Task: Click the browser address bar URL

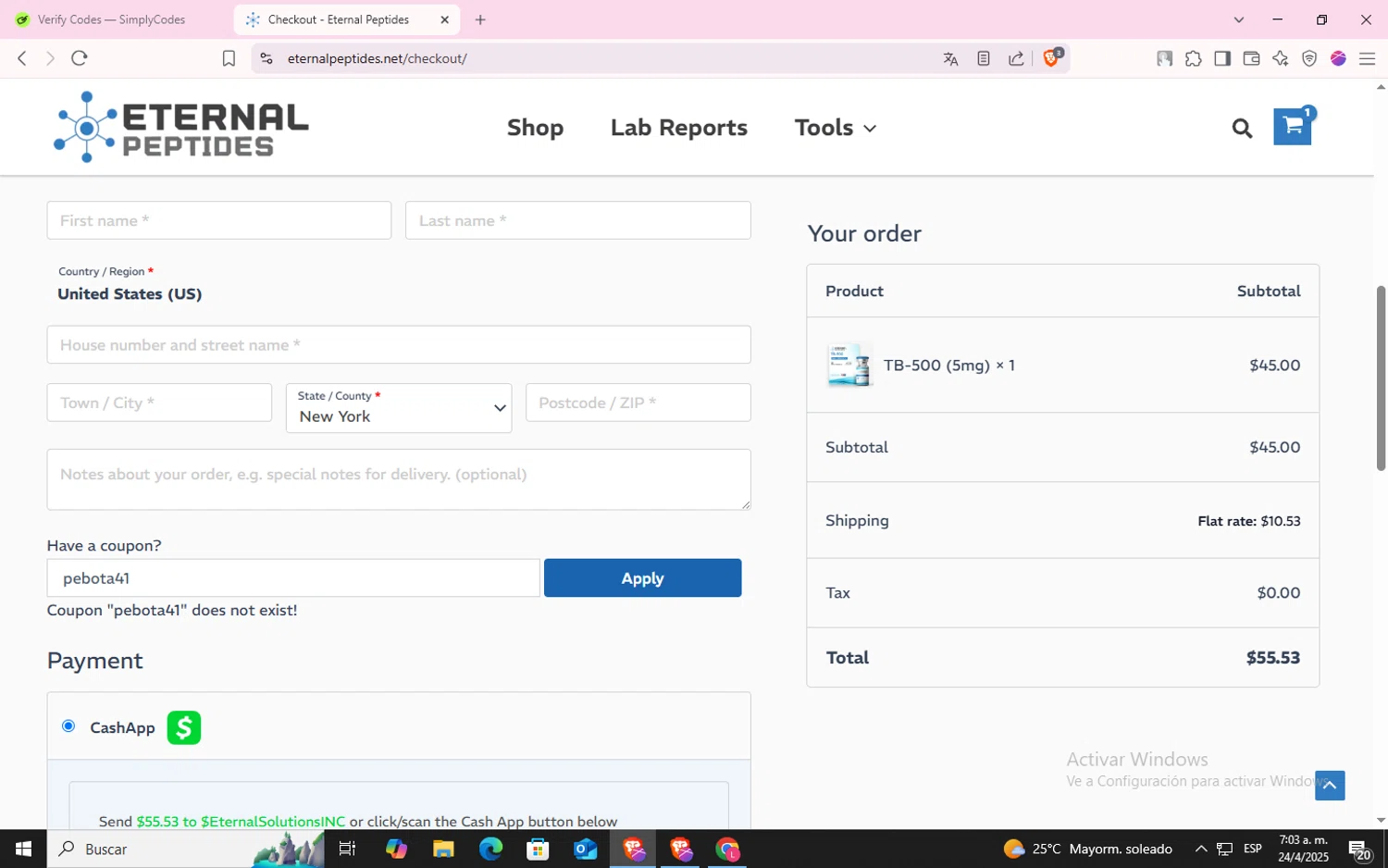Action: pyautogui.click(x=377, y=58)
